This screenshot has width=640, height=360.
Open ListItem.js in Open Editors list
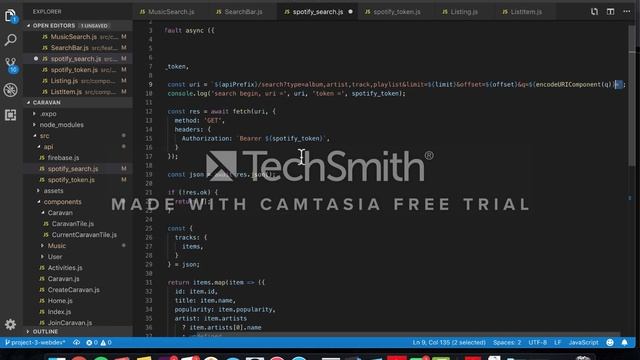point(78,92)
